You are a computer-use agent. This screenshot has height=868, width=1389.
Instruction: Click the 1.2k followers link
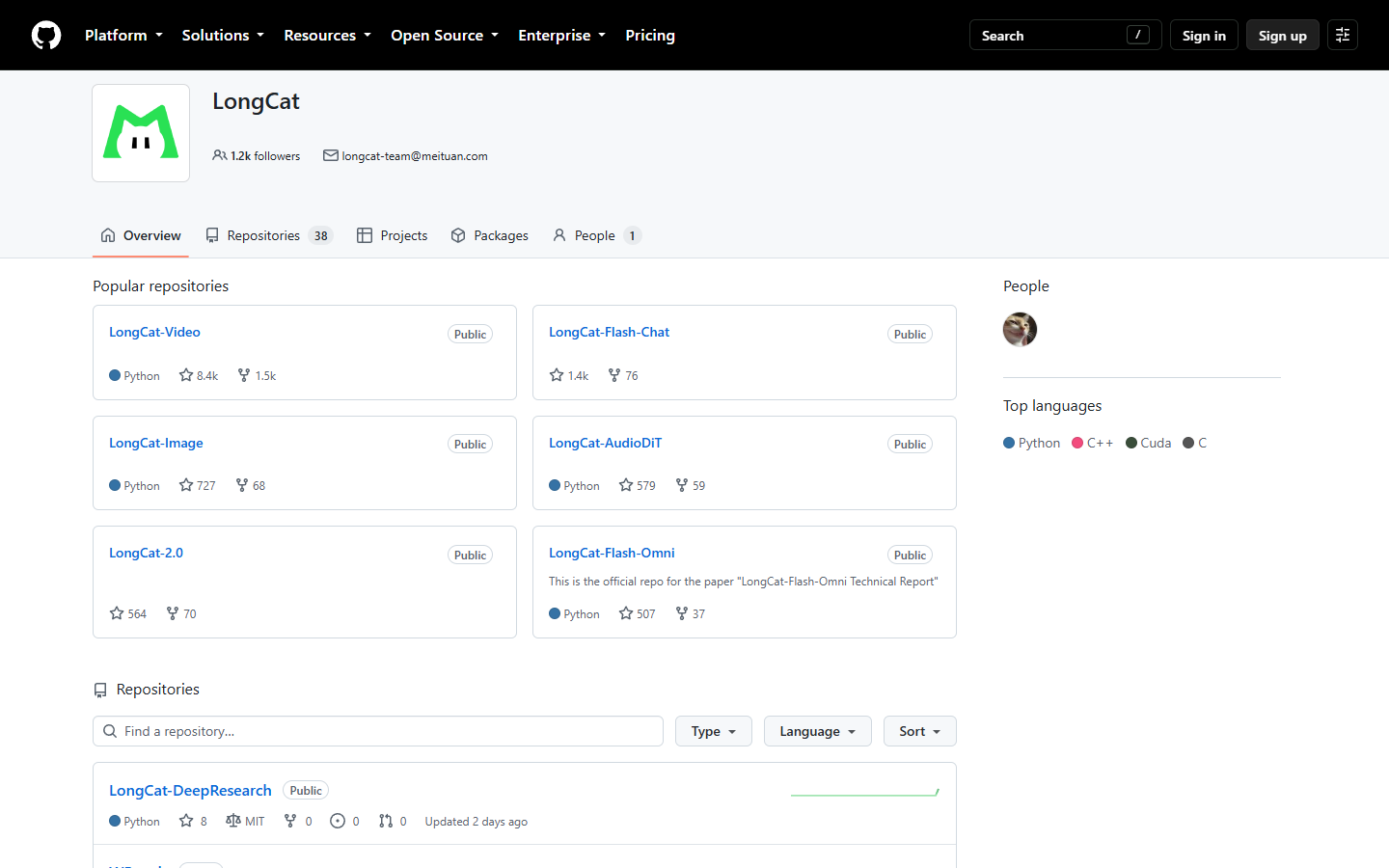click(x=257, y=155)
